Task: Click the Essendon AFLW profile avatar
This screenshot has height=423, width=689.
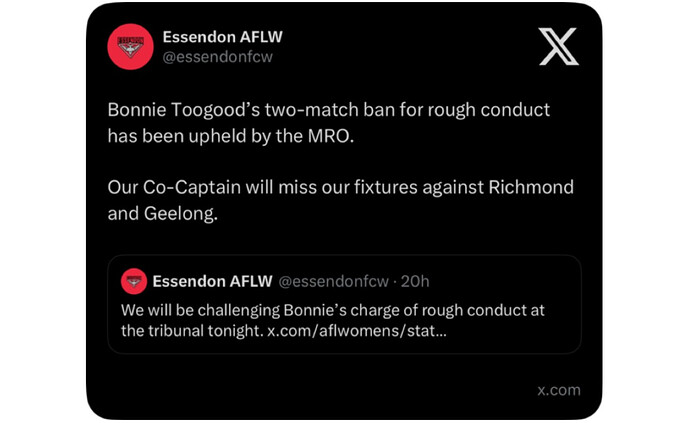Action: pos(131,46)
